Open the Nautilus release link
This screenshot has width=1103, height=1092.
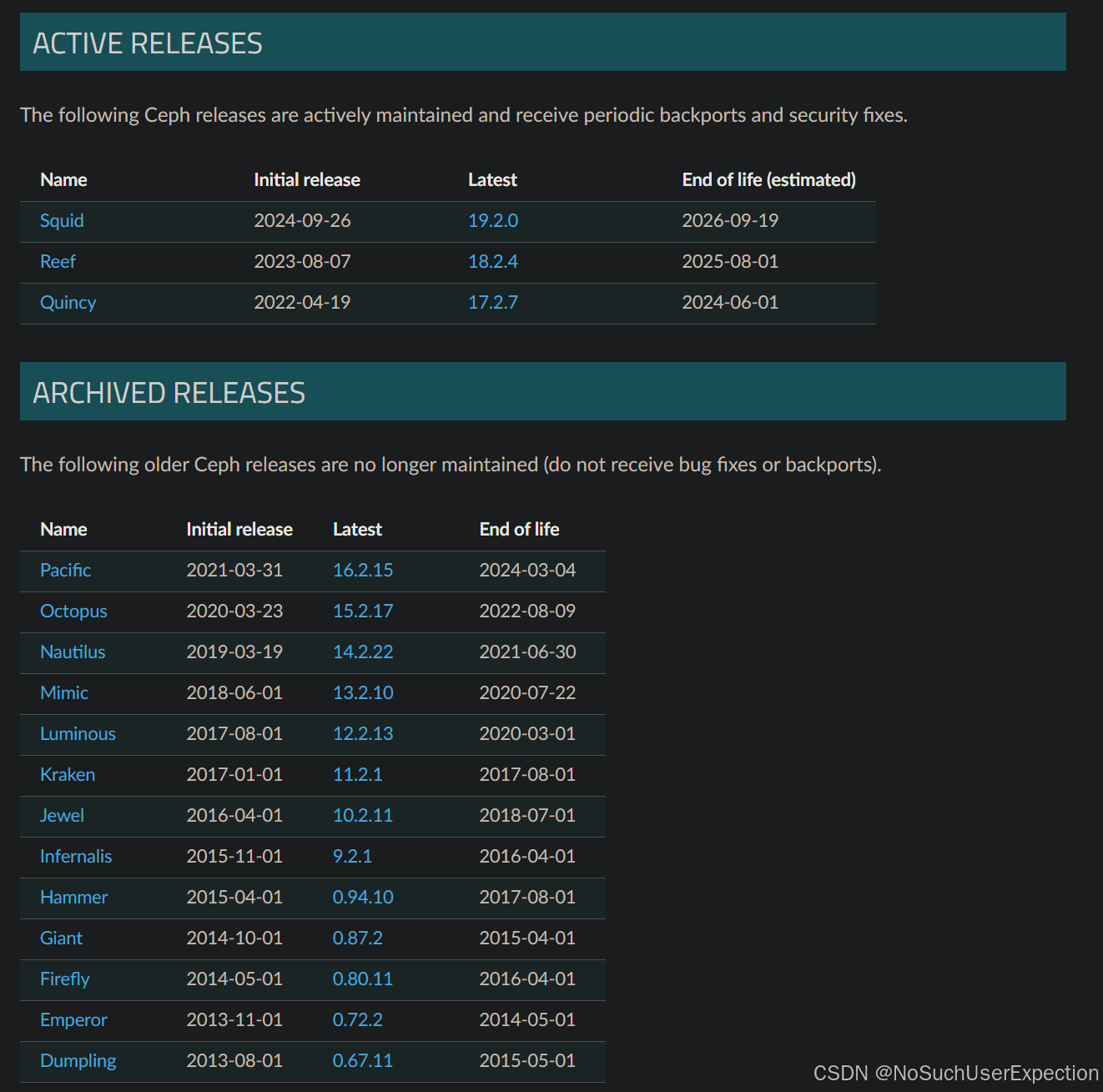coord(73,652)
